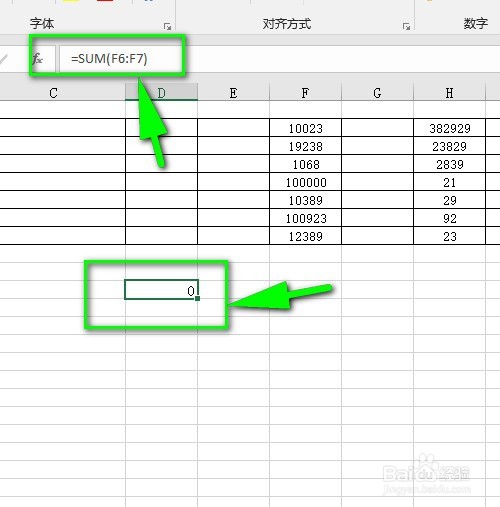Click the cell containing 100000
The width and height of the screenshot is (500, 507).
[305, 182]
